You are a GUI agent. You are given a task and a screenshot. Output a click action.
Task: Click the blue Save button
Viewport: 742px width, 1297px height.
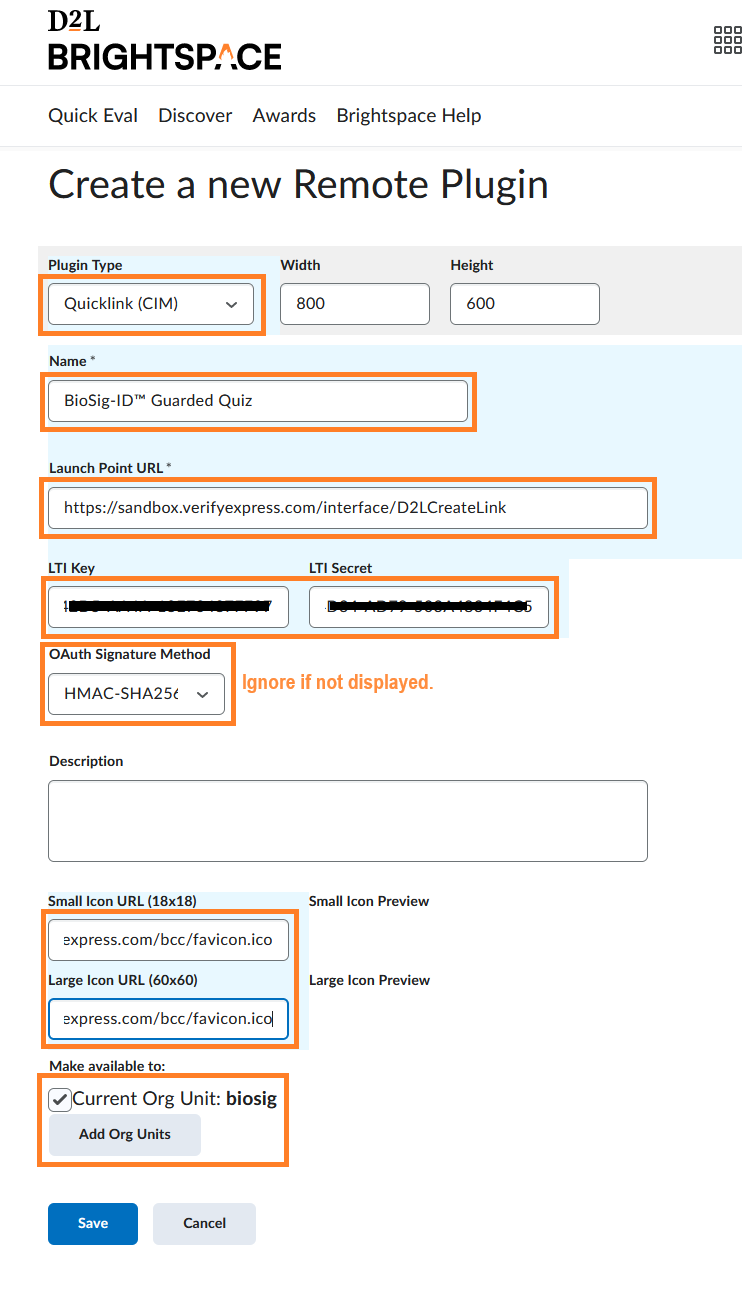point(93,1223)
